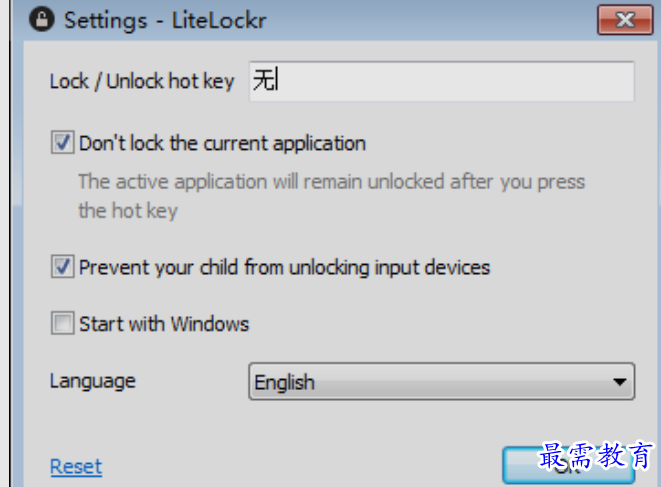The height and width of the screenshot is (487, 661).
Task: Click the "Language" label text
Action: click(93, 382)
